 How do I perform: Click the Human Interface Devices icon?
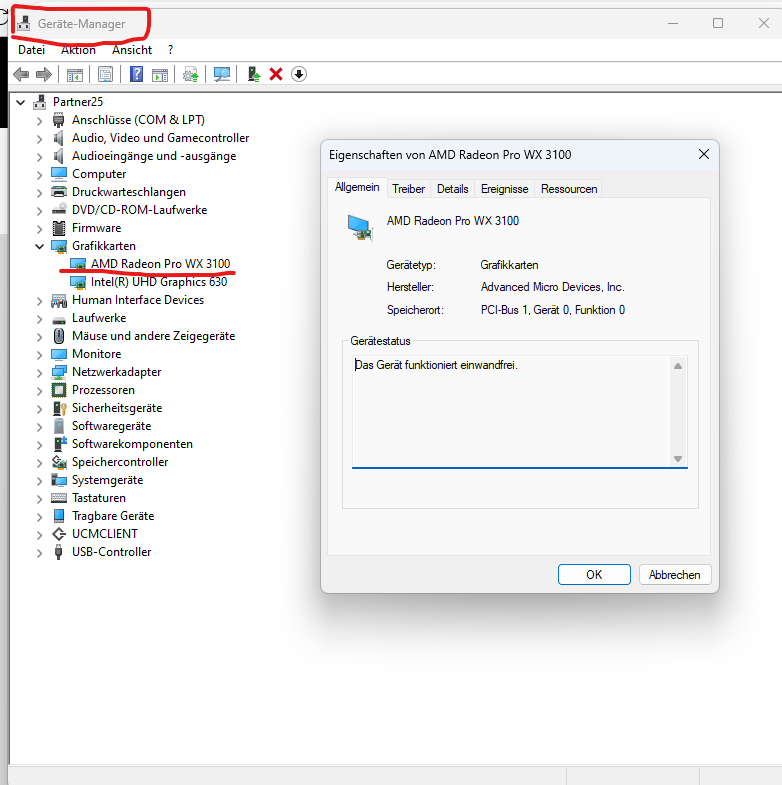pyautogui.click(x=59, y=300)
